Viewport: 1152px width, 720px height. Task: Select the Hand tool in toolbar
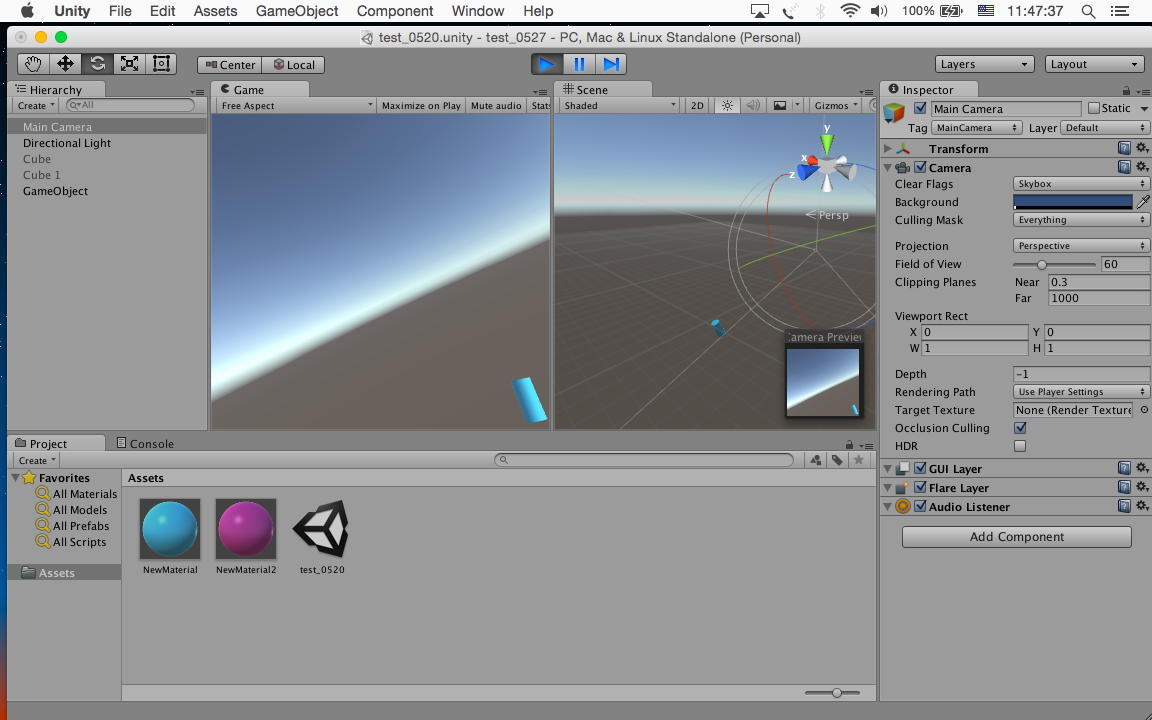click(33, 64)
